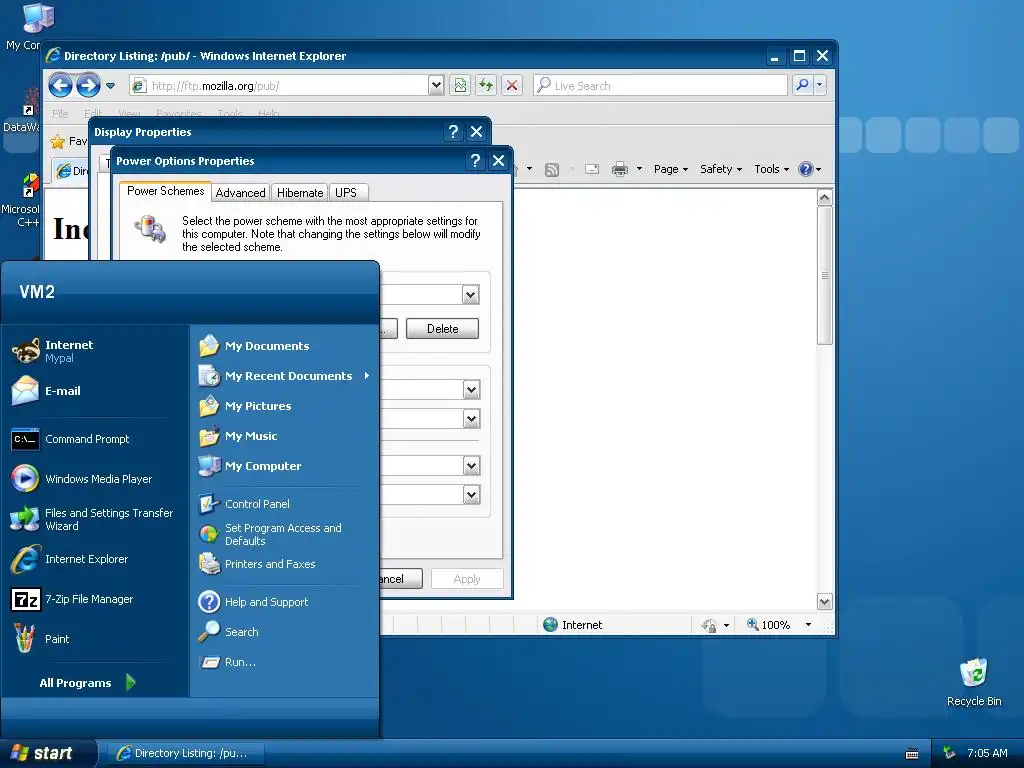1024x768 pixels.
Task: Click the IE page scrollbar down arrow
Action: point(824,601)
